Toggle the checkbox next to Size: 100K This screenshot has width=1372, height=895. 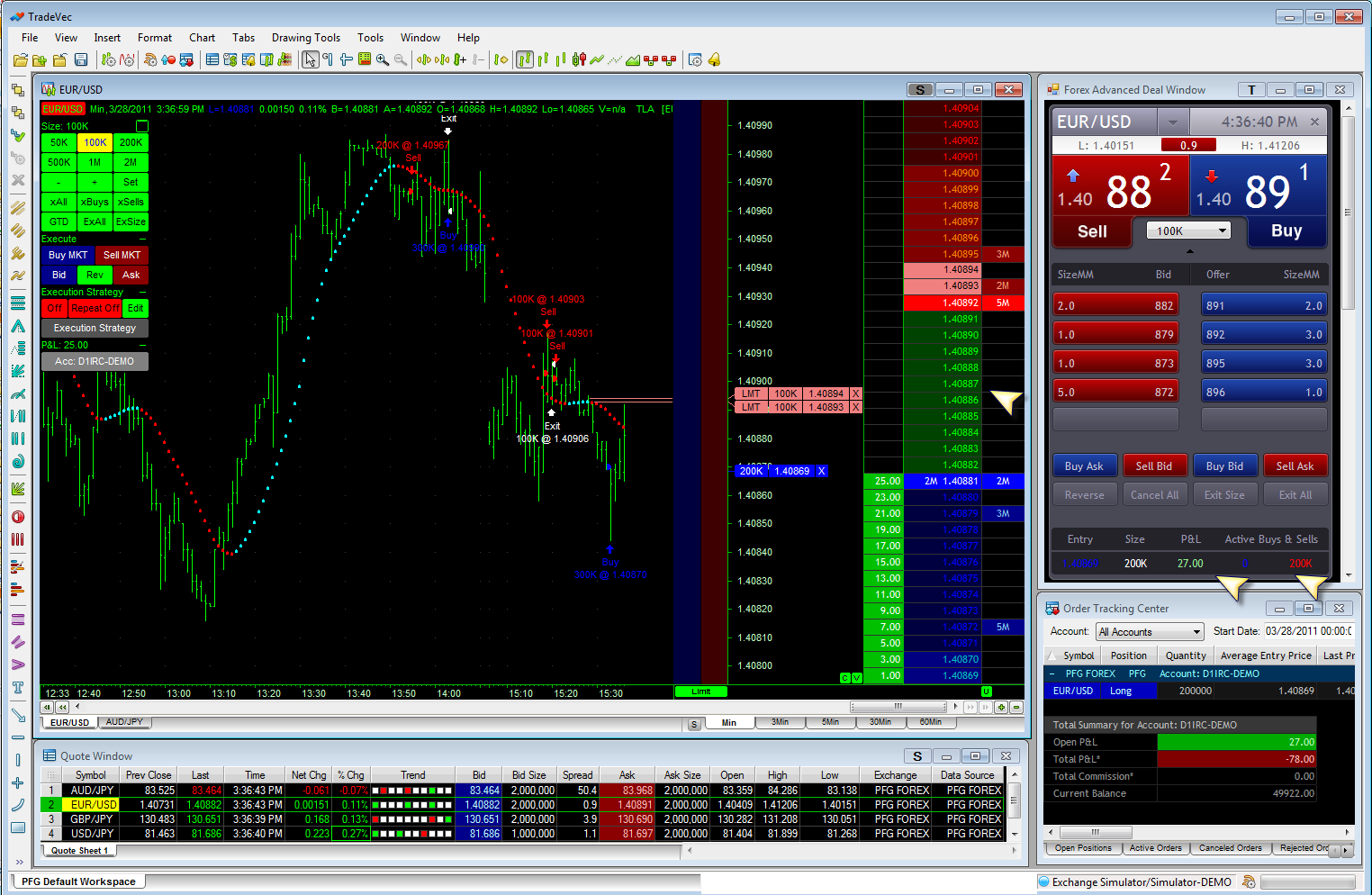point(142,126)
